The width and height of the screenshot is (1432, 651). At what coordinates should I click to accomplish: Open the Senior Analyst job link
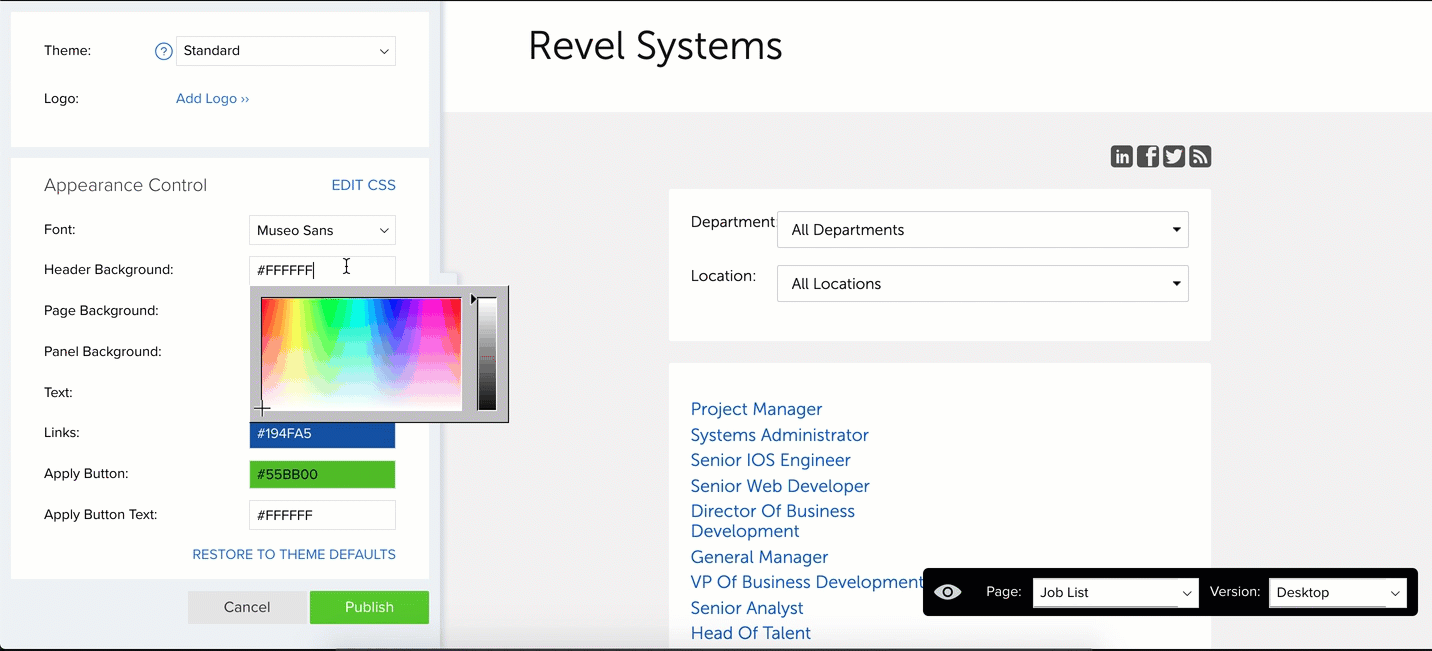(x=747, y=608)
